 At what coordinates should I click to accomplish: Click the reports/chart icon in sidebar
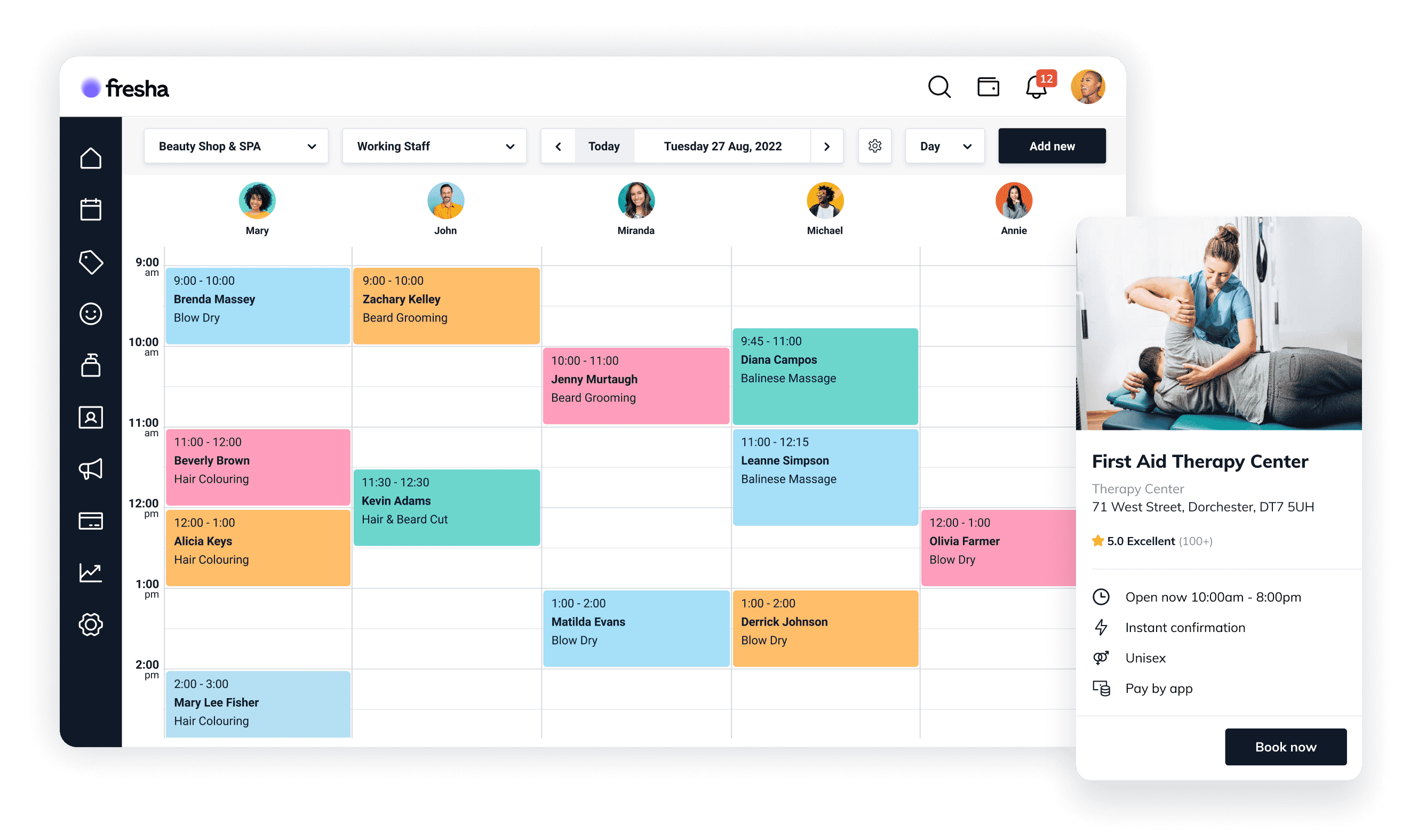(89, 572)
